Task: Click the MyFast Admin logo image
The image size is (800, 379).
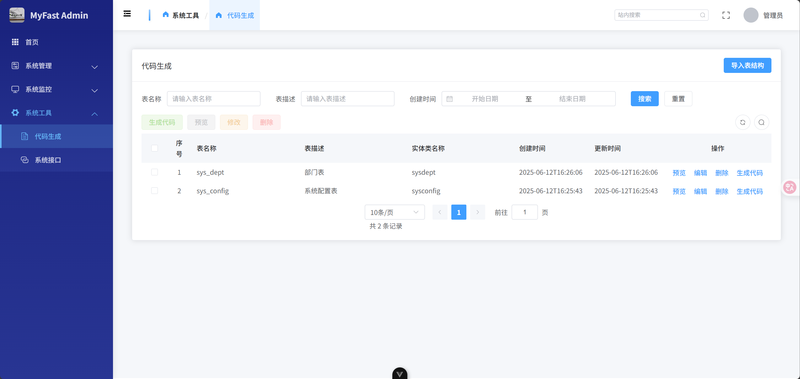Action: pyautogui.click(x=17, y=15)
